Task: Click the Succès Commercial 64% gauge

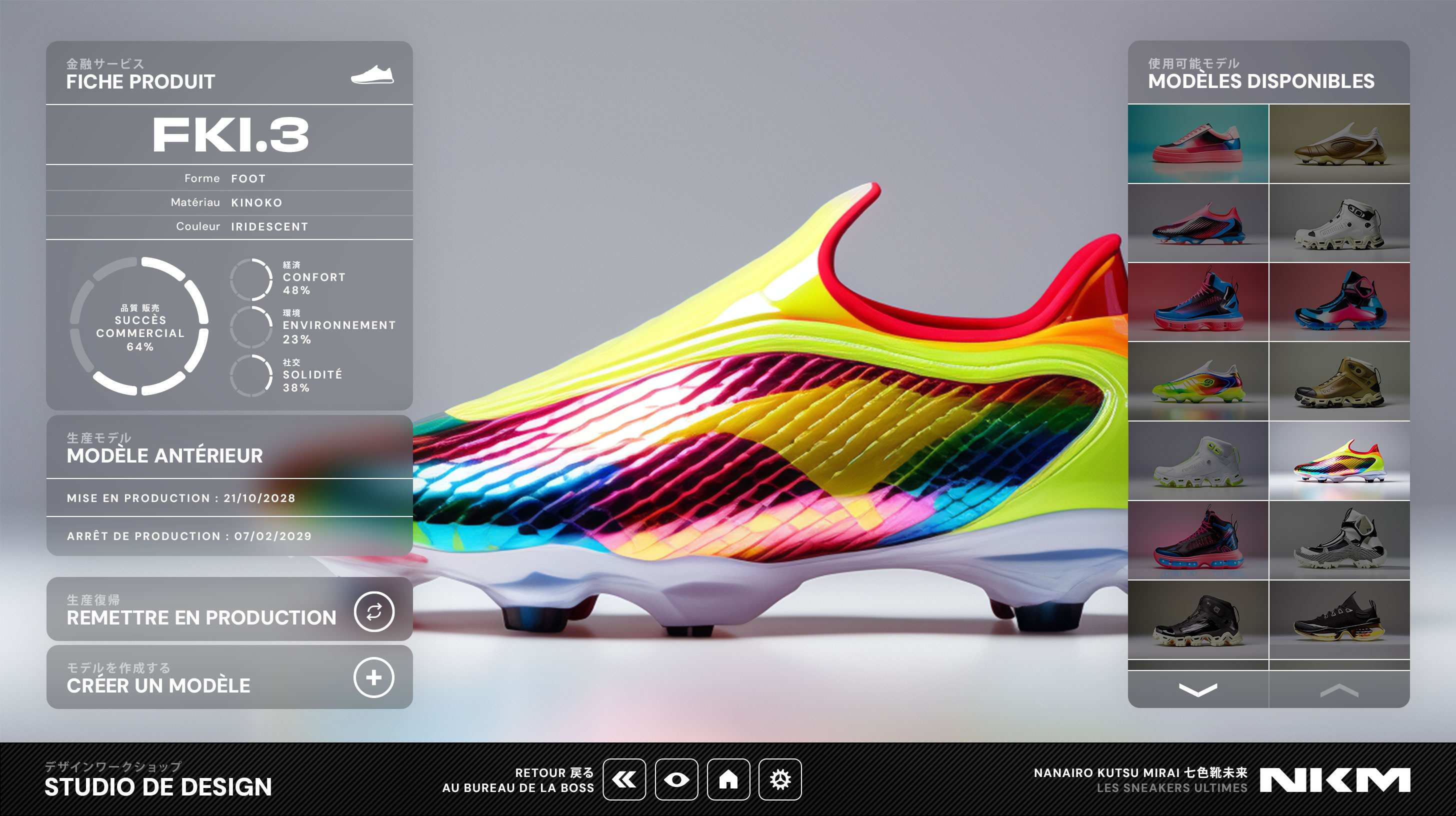Action: [x=139, y=326]
